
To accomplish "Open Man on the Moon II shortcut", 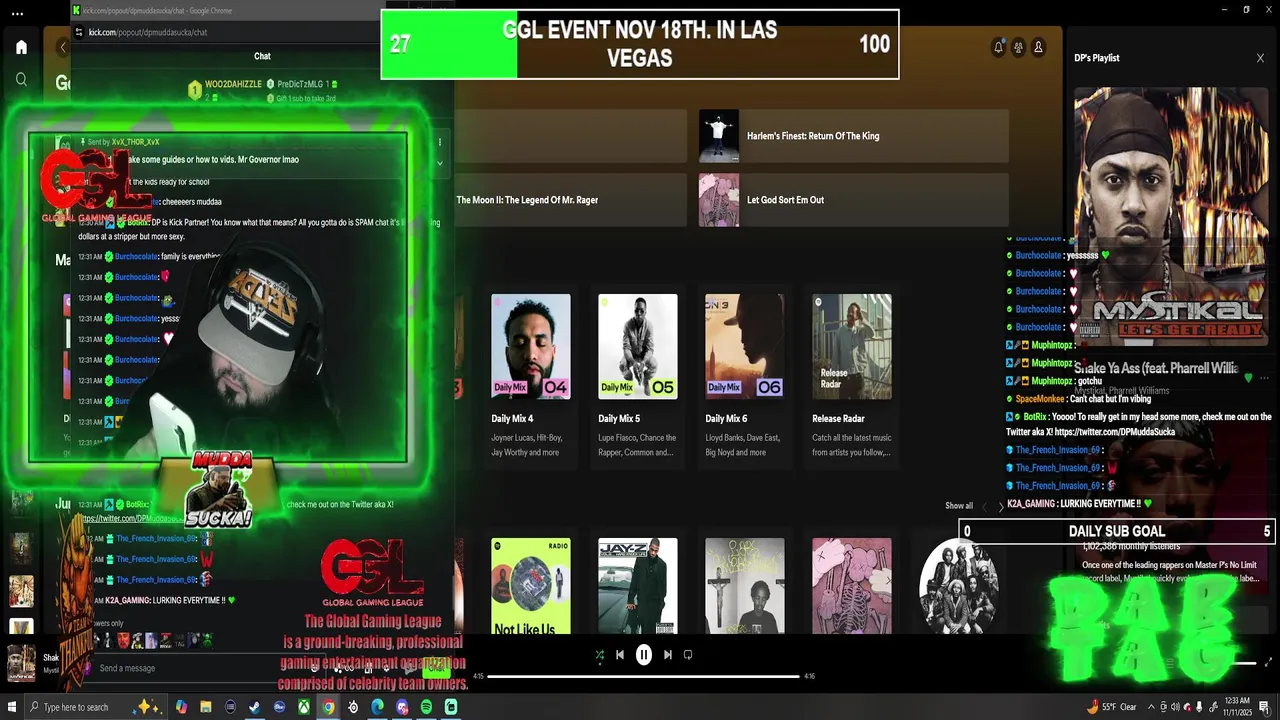I will [570, 200].
